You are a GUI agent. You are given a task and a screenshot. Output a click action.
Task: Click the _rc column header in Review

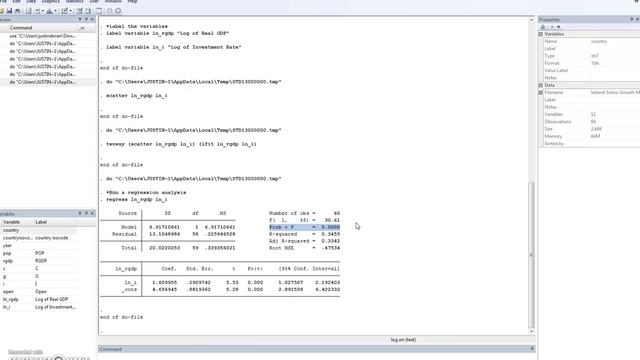click(x=82, y=28)
